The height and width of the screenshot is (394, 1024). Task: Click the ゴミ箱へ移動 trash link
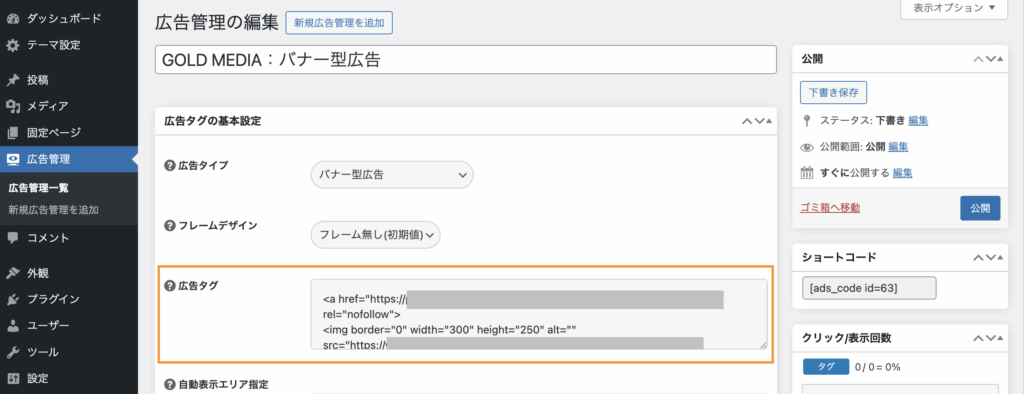click(x=830, y=208)
